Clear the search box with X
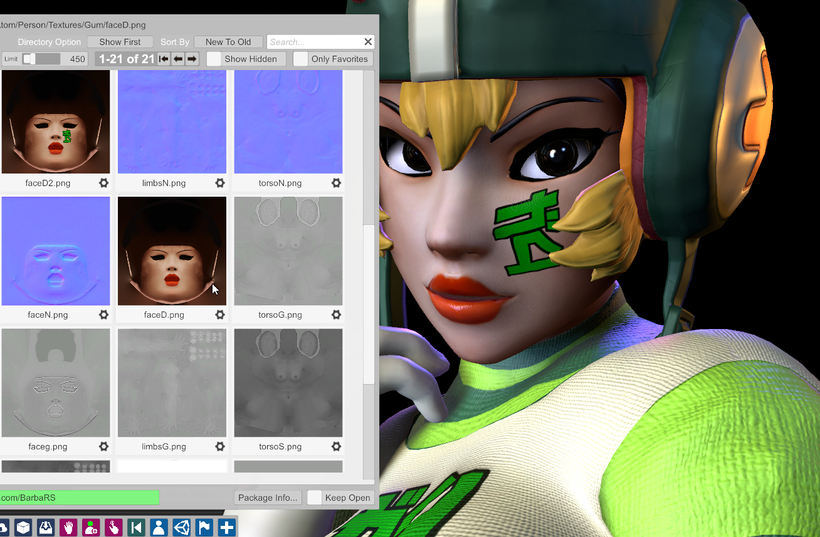Image resolution: width=820 pixels, height=537 pixels. click(x=368, y=42)
